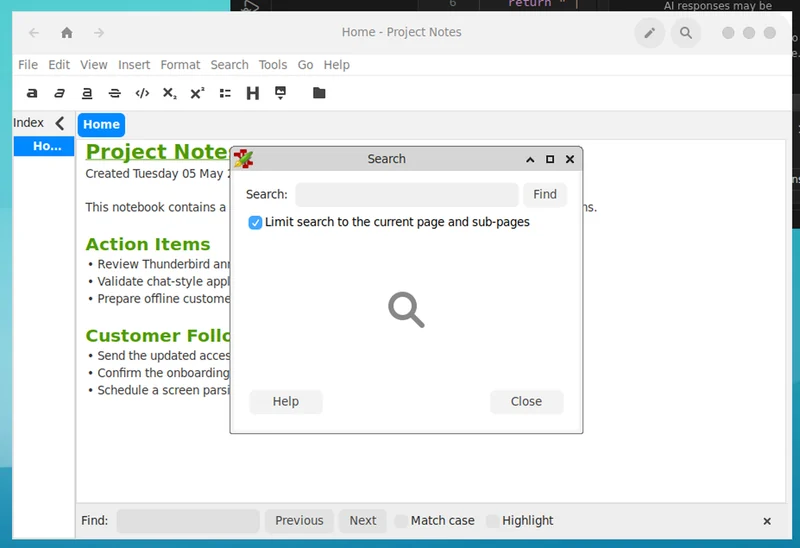Open the Edit menu
The image size is (800, 548).
[x=59, y=65]
